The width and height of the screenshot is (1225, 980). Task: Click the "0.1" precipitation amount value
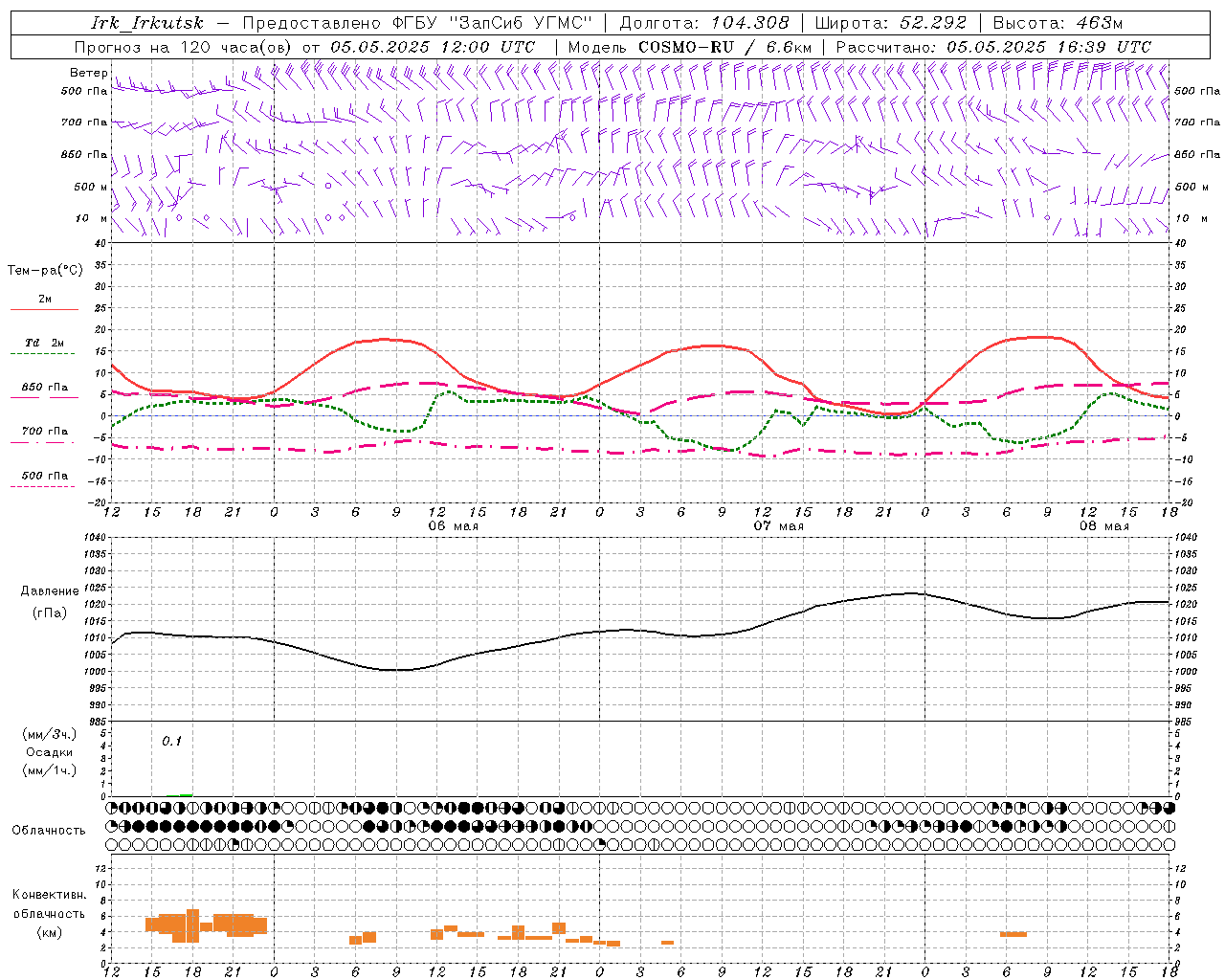pos(171,741)
